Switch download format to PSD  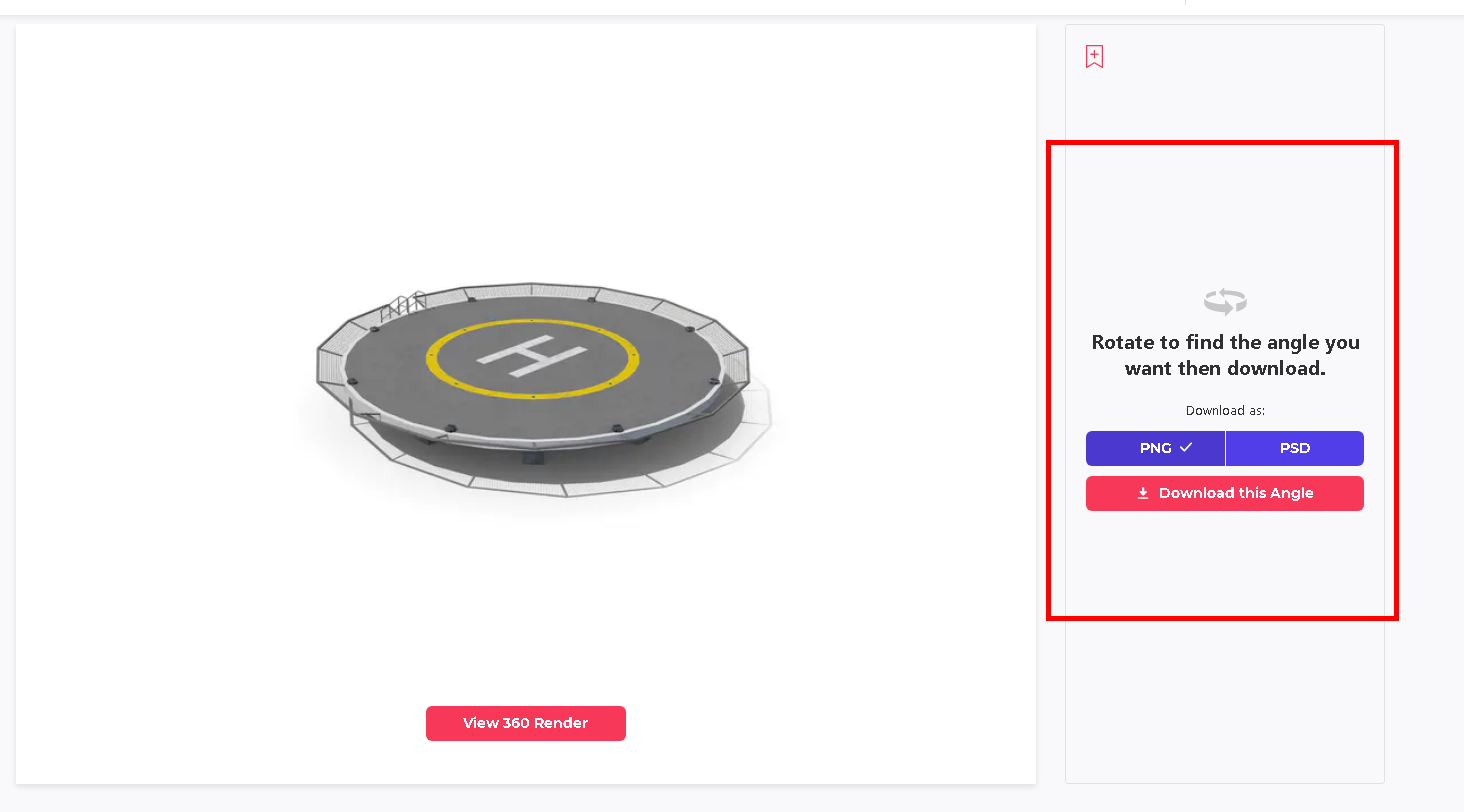coord(1295,448)
